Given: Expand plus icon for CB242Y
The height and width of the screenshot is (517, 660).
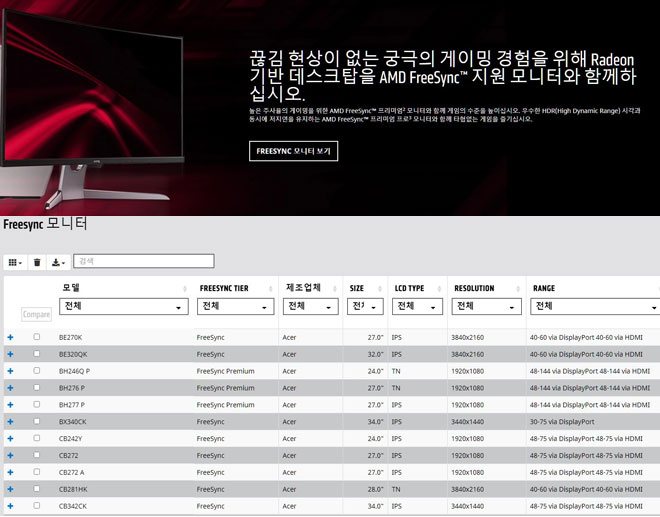Looking at the screenshot, I should coord(11,438).
